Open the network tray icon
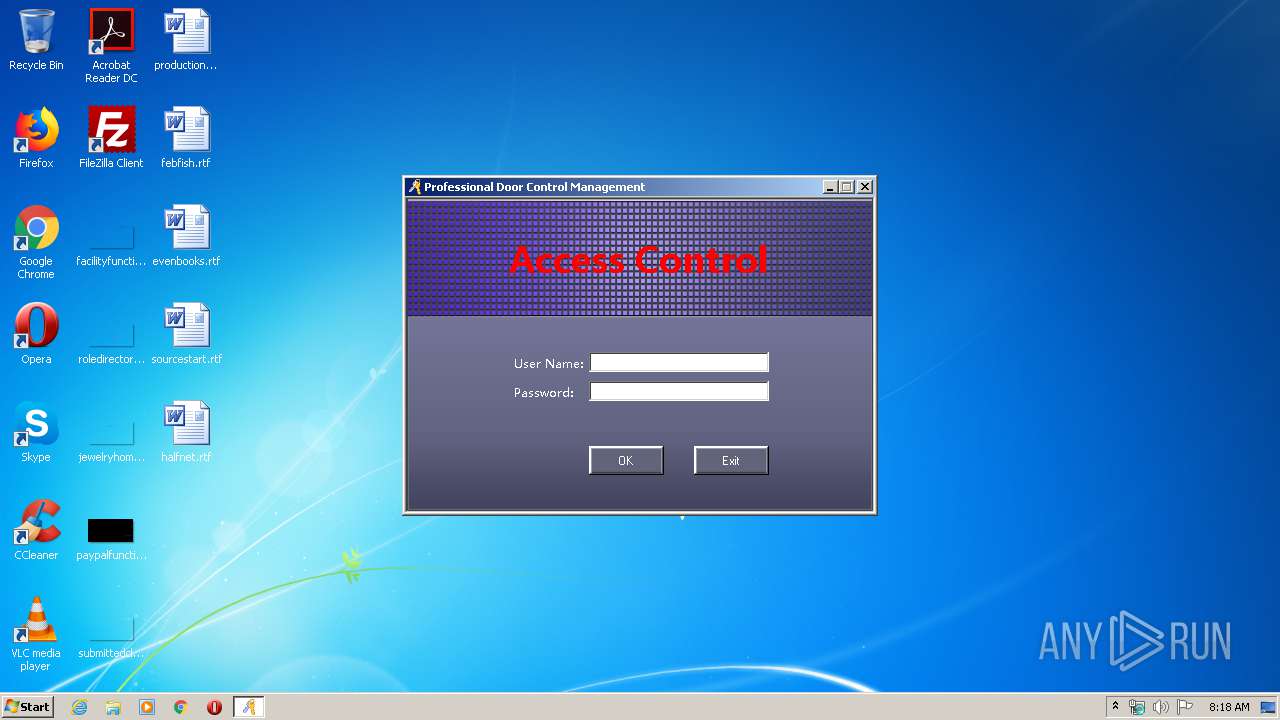The image size is (1280, 720). (x=1137, y=707)
